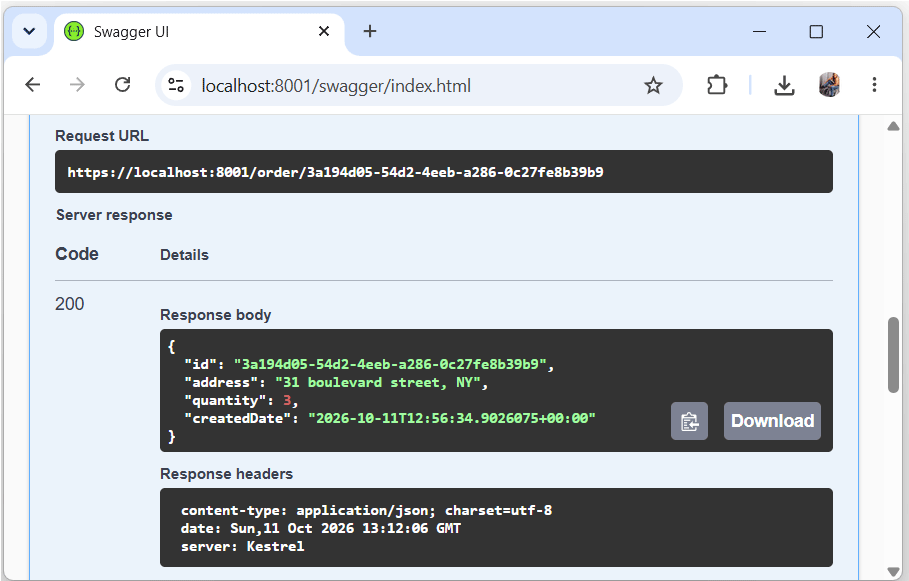Click the "Response headers" heading
909x581 pixels.
[x=227, y=474]
